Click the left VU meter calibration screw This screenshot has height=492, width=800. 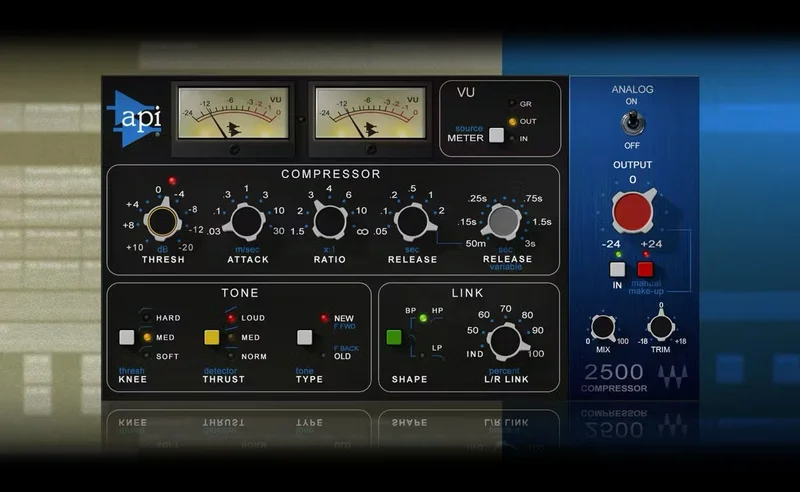[234, 149]
